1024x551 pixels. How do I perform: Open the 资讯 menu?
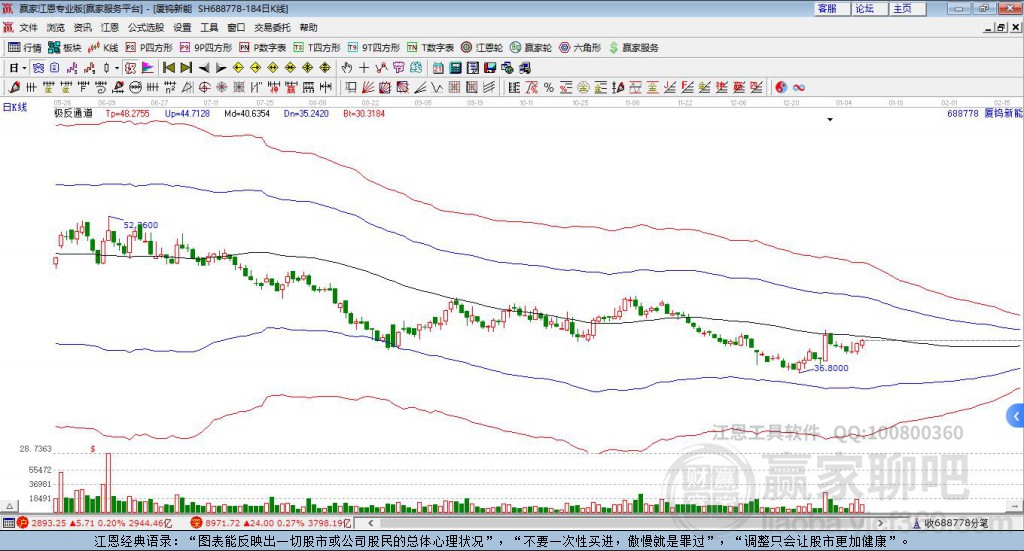pos(82,27)
